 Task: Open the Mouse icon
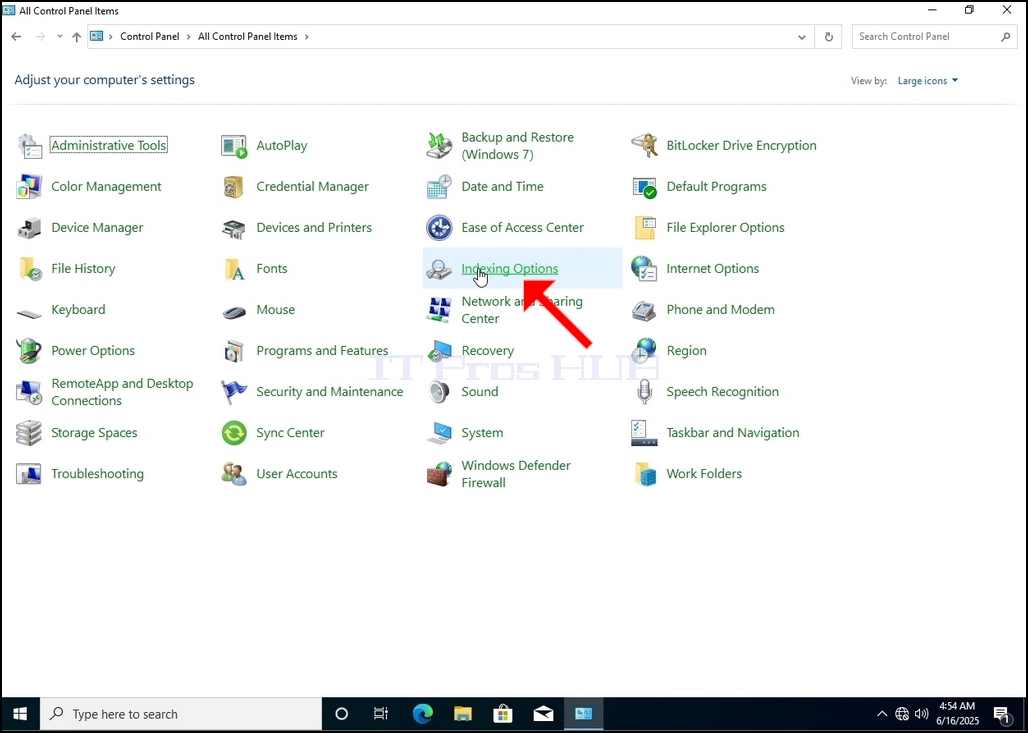coord(234,311)
